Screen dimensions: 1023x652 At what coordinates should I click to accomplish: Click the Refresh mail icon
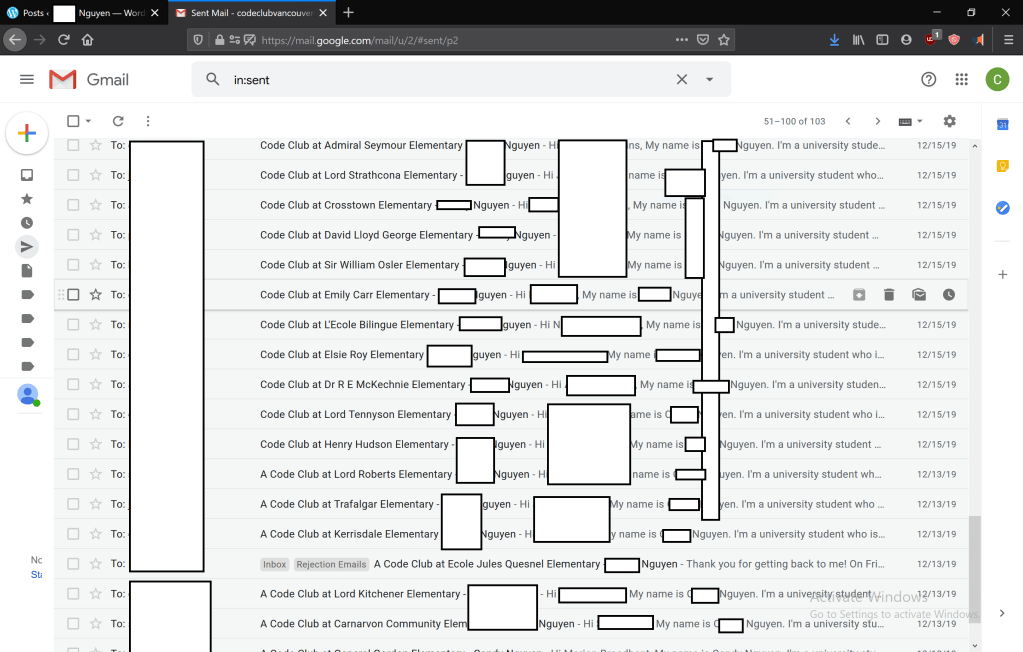click(x=118, y=121)
